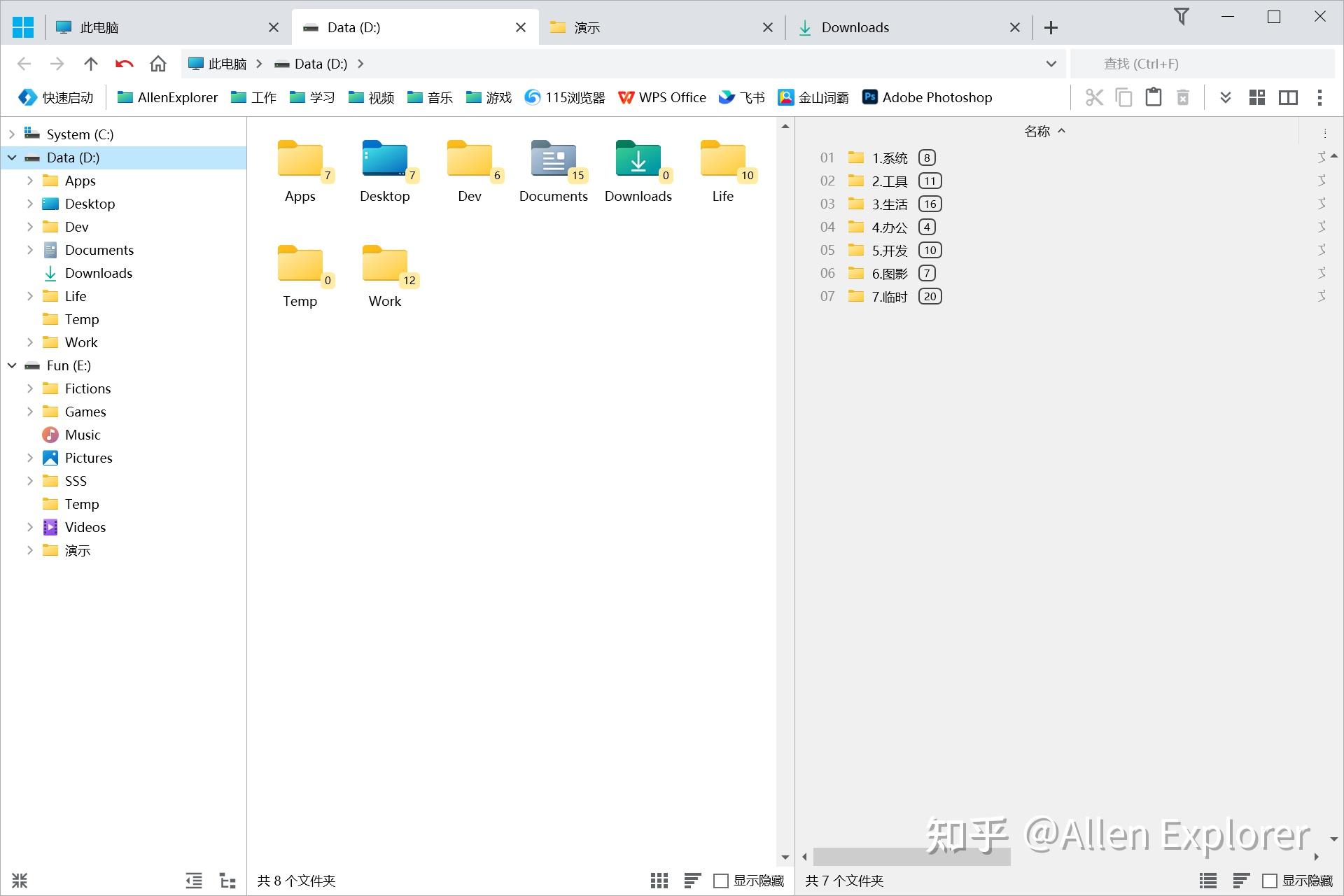Click the Home navigation button
The height and width of the screenshot is (896, 1344).
pos(157,63)
